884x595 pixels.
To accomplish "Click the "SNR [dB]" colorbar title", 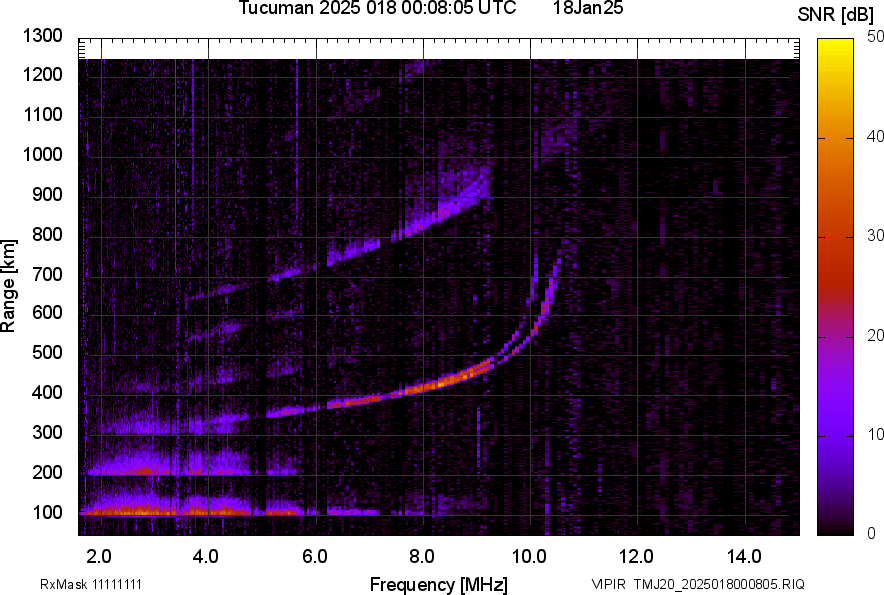I will (x=835, y=15).
